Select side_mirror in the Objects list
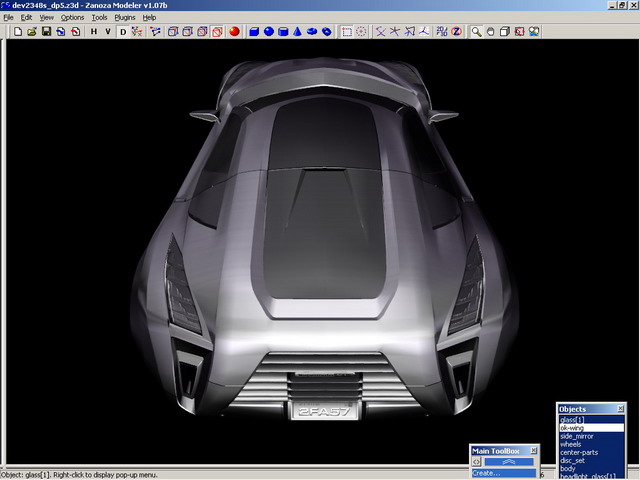Viewport: 640px width, 480px height. tap(577, 436)
